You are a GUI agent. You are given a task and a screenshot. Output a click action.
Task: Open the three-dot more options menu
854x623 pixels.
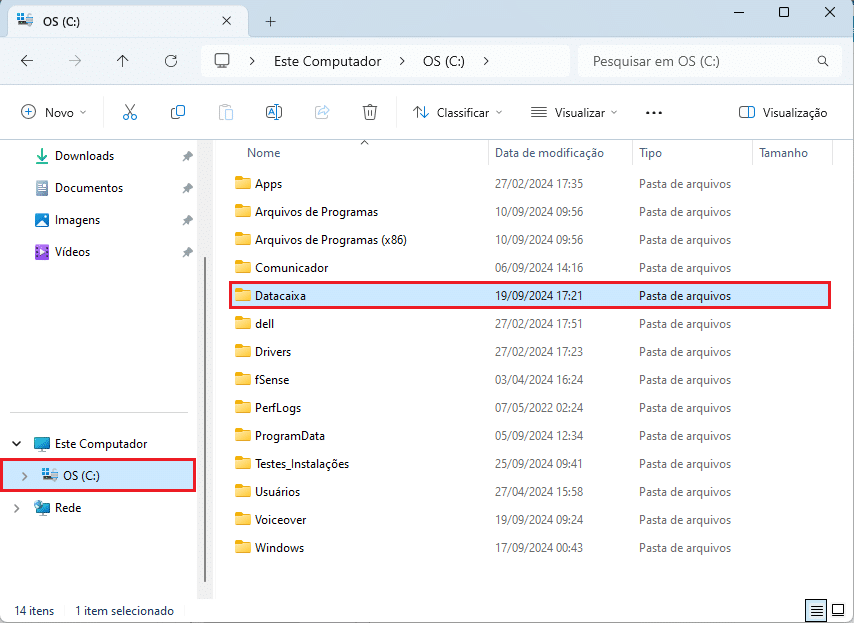click(x=654, y=113)
